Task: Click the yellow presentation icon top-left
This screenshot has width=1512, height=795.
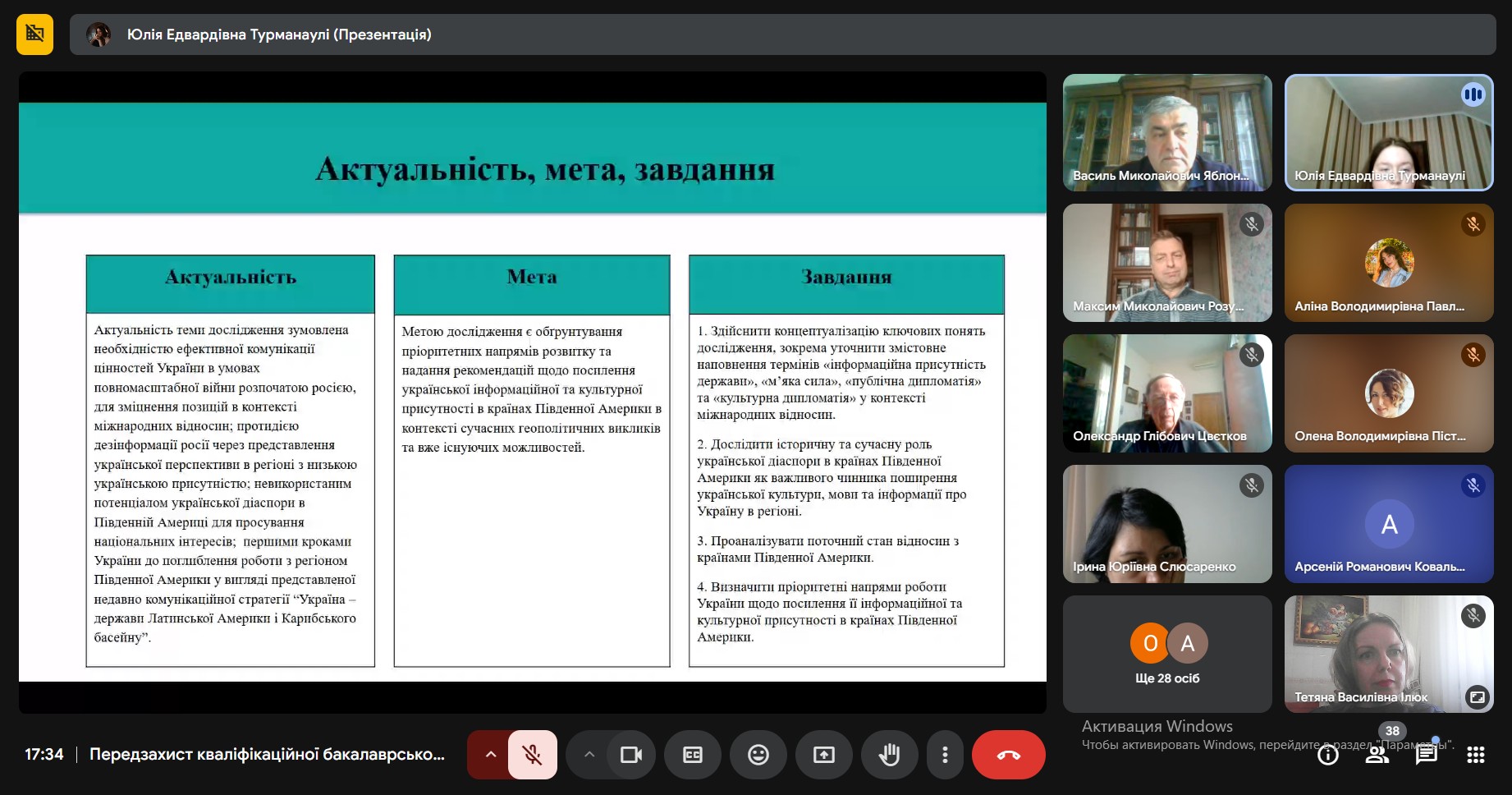Action: pos(34,34)
